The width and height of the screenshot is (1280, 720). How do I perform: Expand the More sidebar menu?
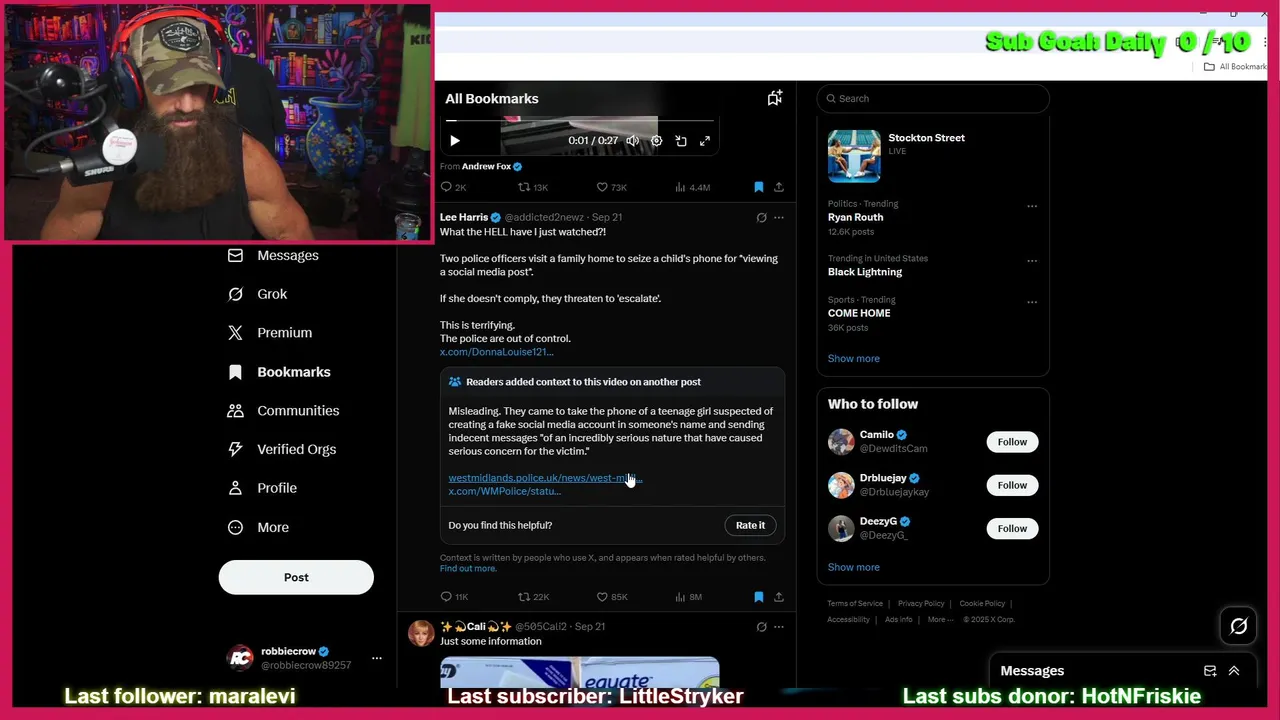click(258, 527)
